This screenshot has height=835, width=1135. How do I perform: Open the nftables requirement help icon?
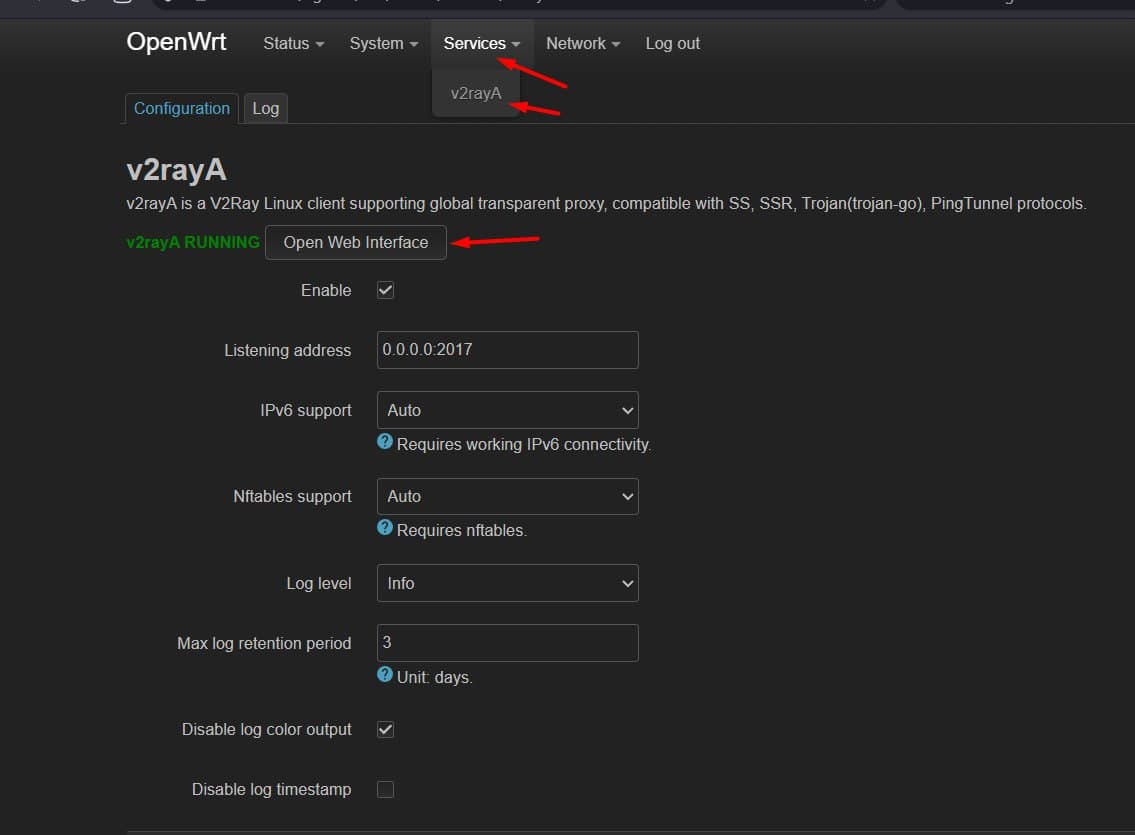point(384,529)
